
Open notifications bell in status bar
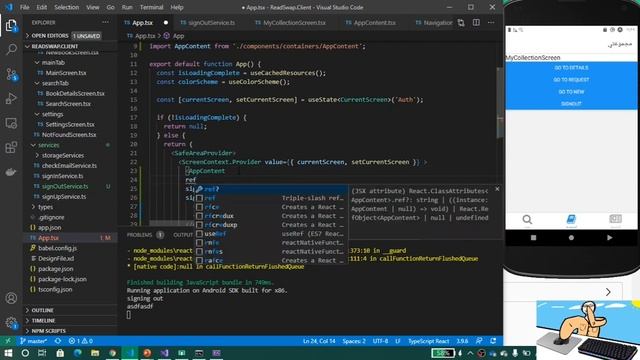click(x=493, y=341)
